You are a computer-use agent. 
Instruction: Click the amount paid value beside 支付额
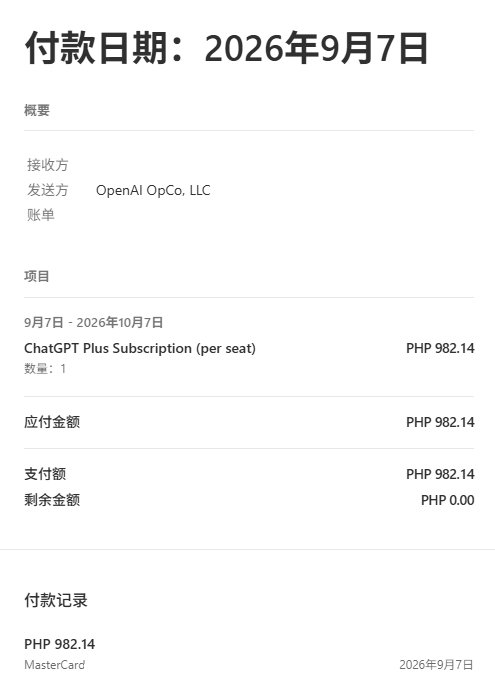point(440,474)
